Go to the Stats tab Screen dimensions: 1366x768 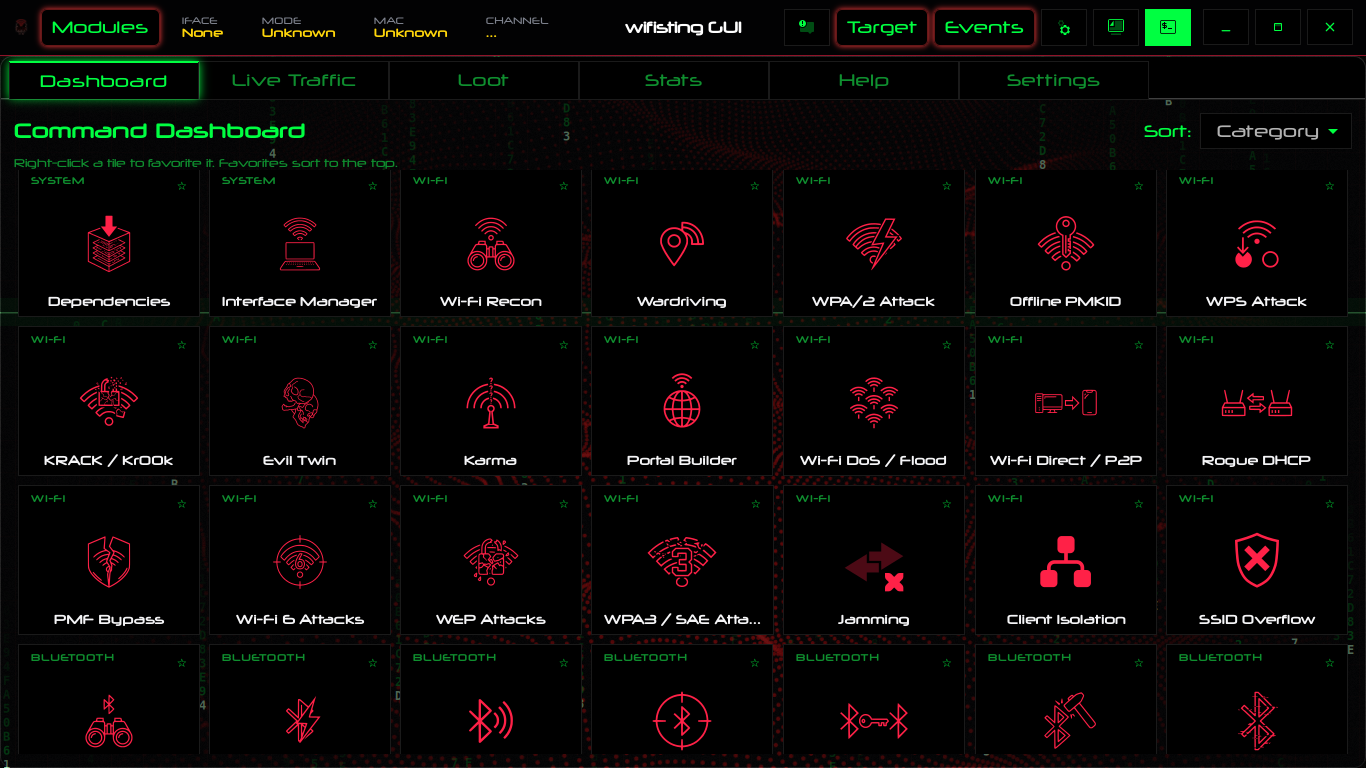(674, 81)
